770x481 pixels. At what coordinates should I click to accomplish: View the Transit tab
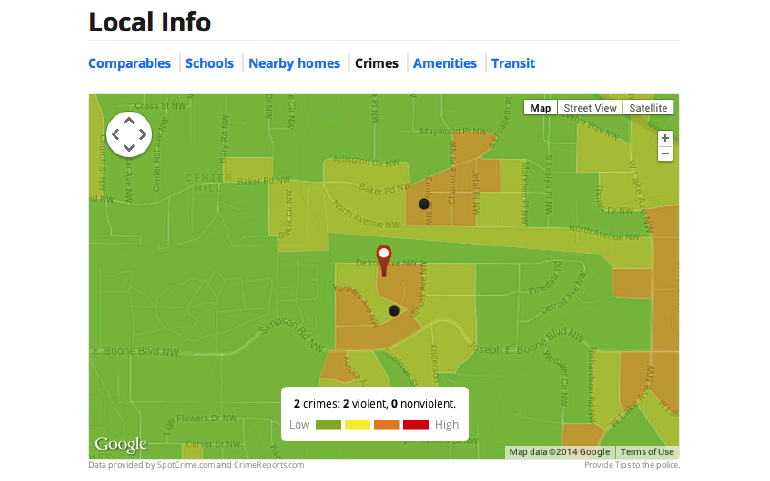513,63
